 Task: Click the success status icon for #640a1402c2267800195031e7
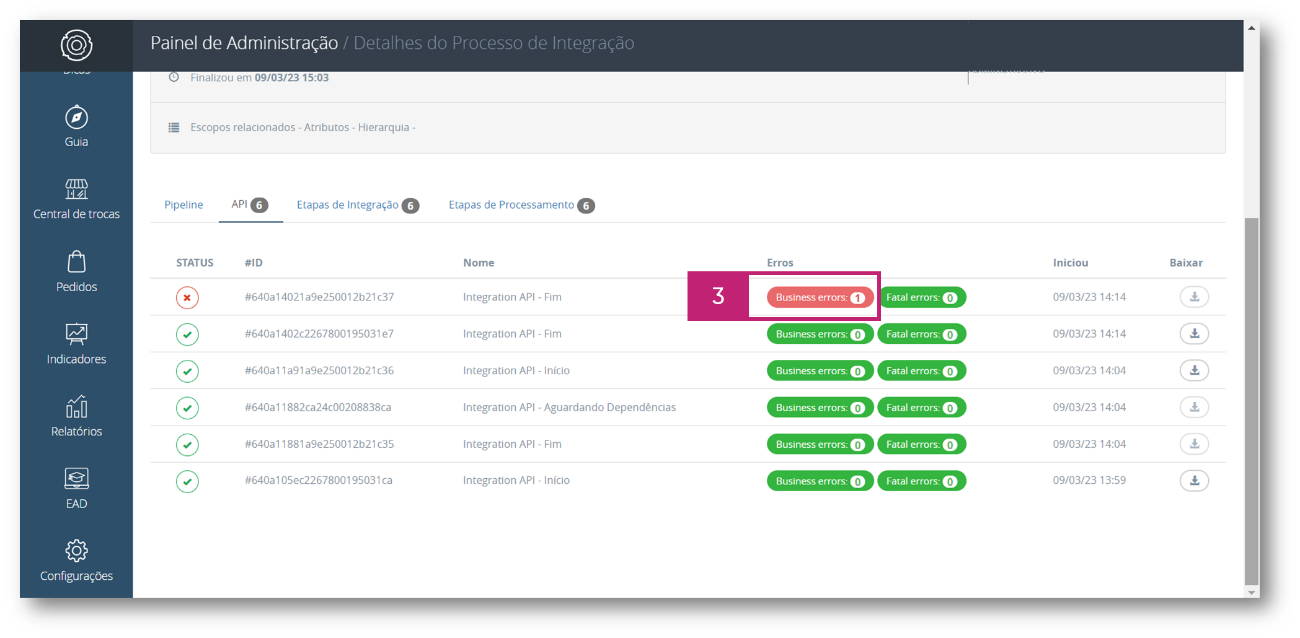click(x=187, y=334)
